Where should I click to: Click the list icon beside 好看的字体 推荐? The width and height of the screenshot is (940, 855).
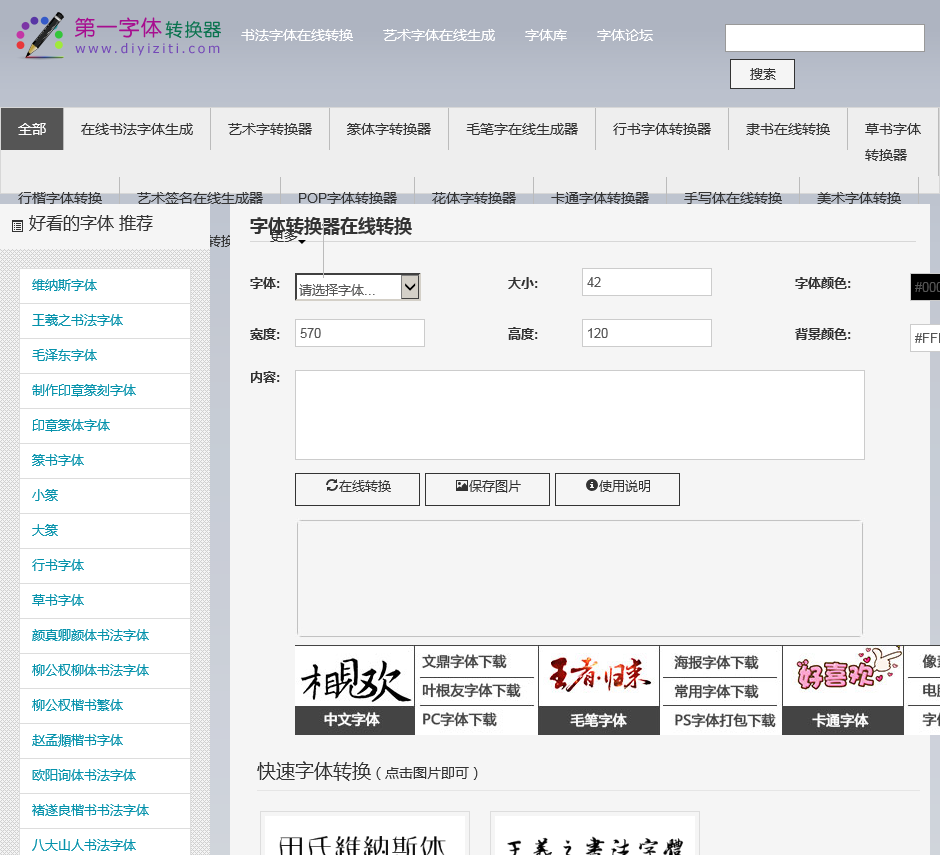[17, 226]
